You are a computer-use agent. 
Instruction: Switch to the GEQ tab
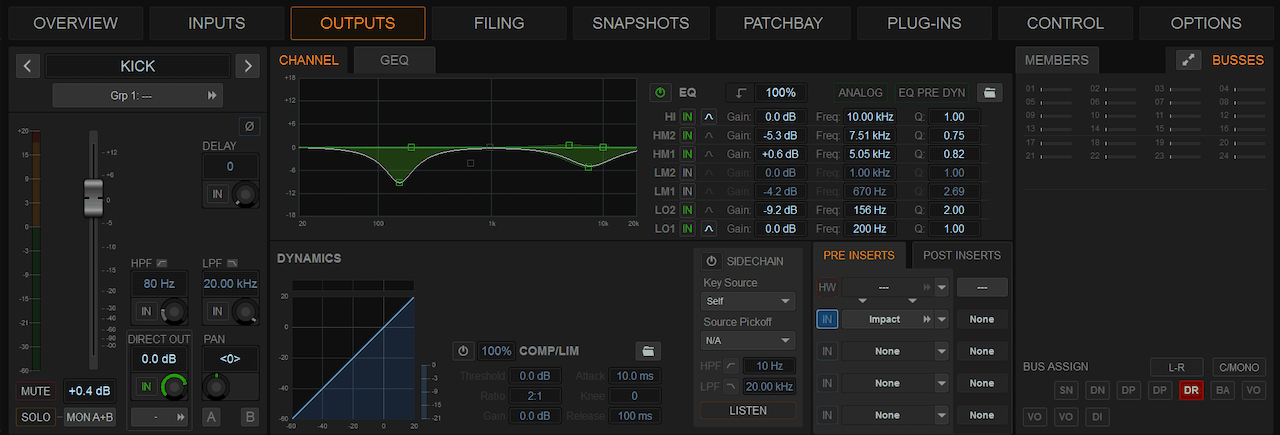(394, 60)
